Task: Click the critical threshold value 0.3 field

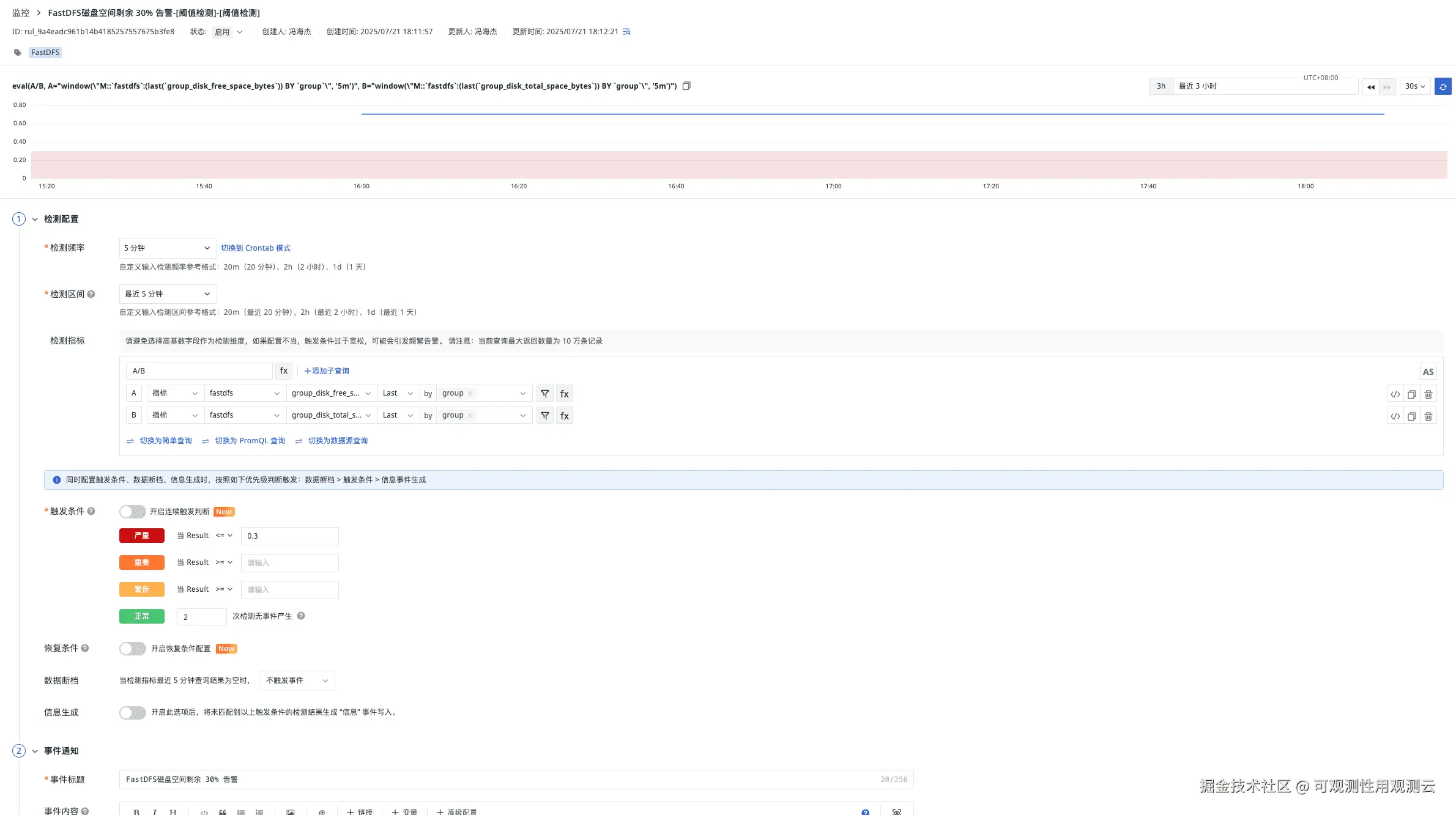Action: click(x=289, y=536)
